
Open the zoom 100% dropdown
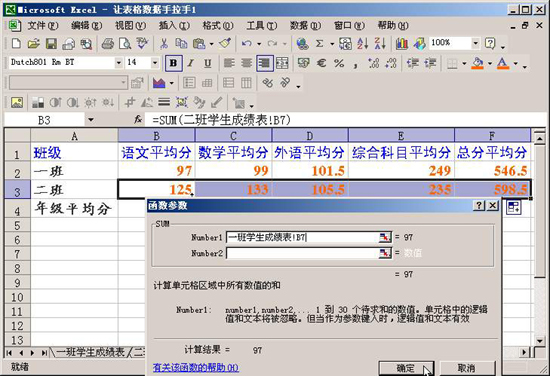click(475, 43)
